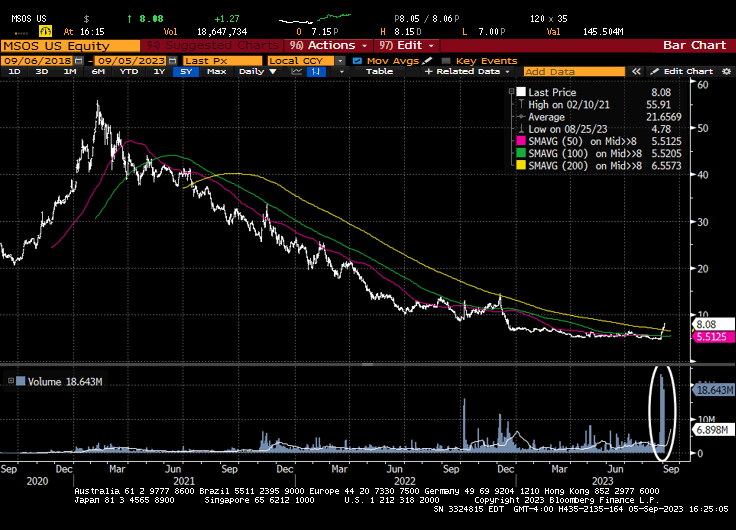Click the double-chevron collapse icon

point(636,71)
